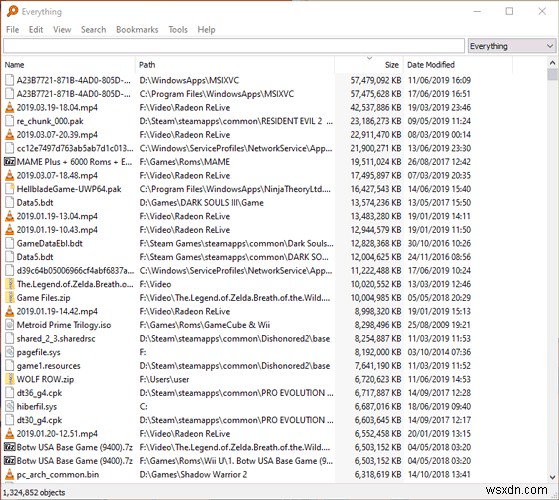Open the Search menu

(93, 30)
